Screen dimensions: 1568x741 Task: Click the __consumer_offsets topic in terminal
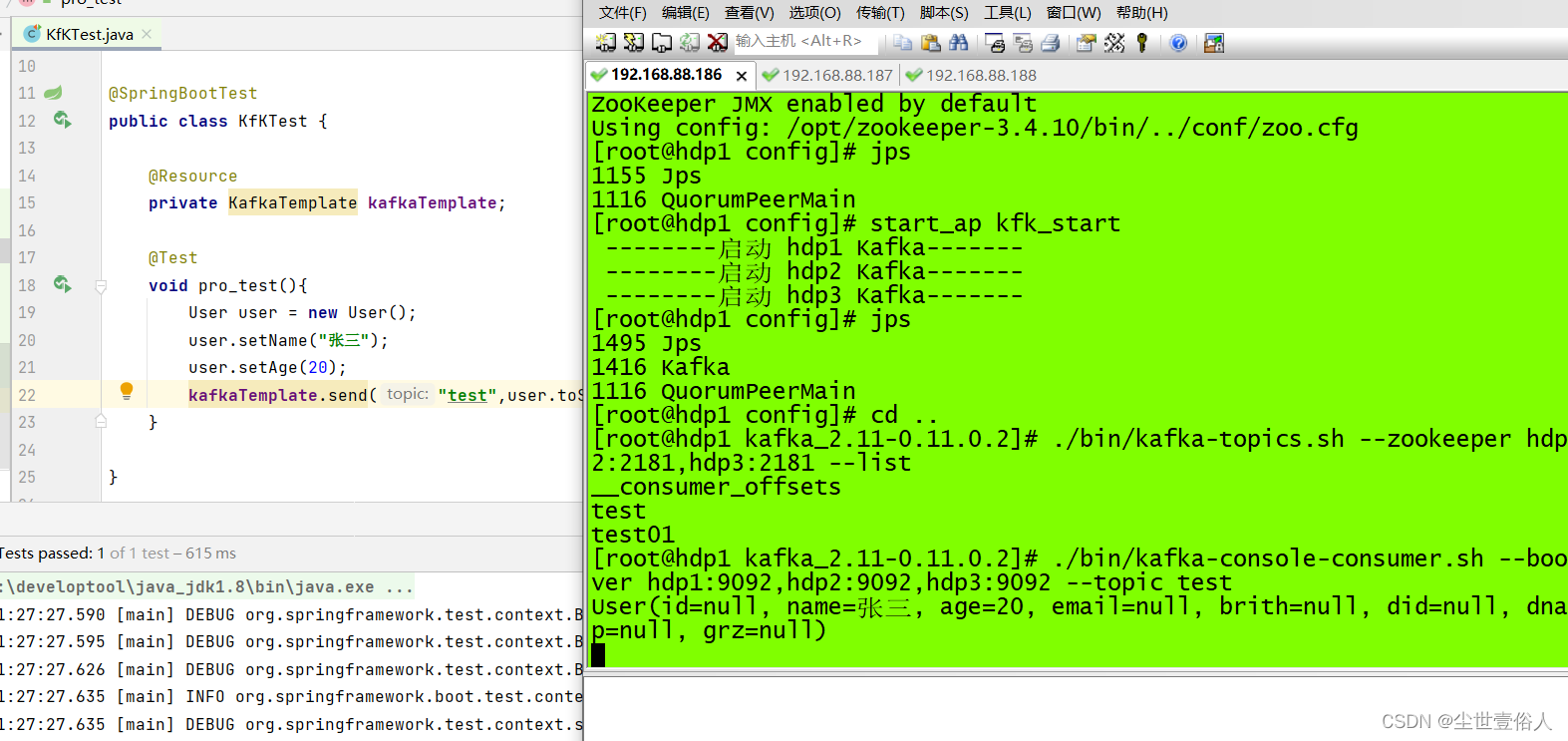716,487
